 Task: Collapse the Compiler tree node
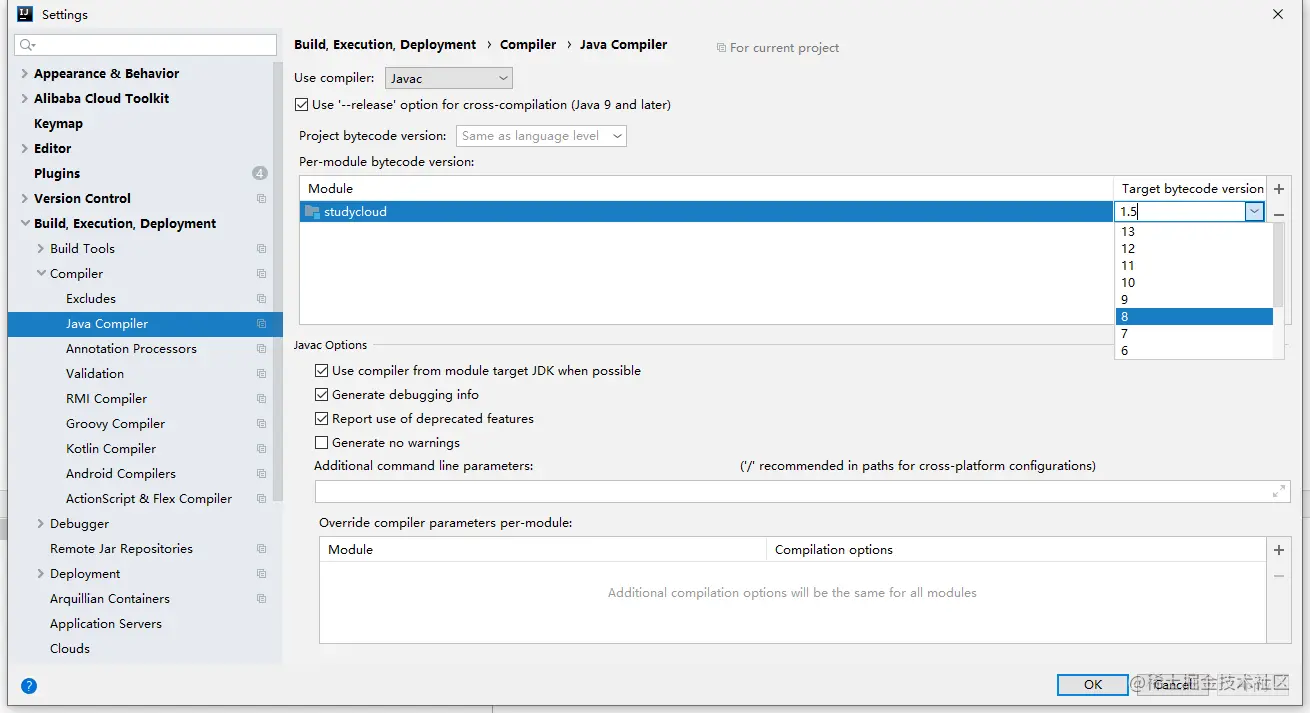pos(41,274)
